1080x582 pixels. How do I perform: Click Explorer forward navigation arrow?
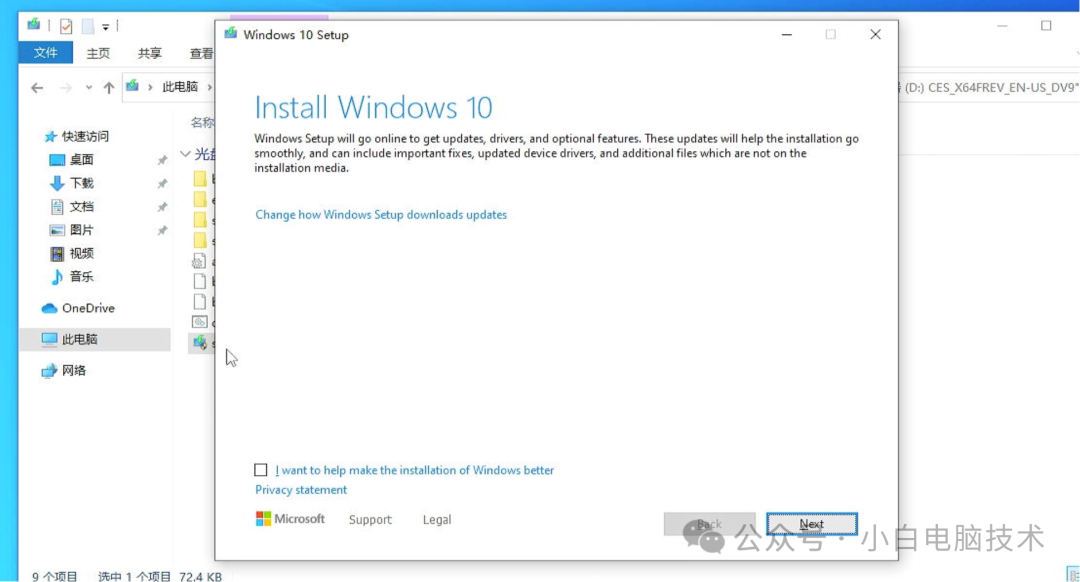click(x=65, y=87)
